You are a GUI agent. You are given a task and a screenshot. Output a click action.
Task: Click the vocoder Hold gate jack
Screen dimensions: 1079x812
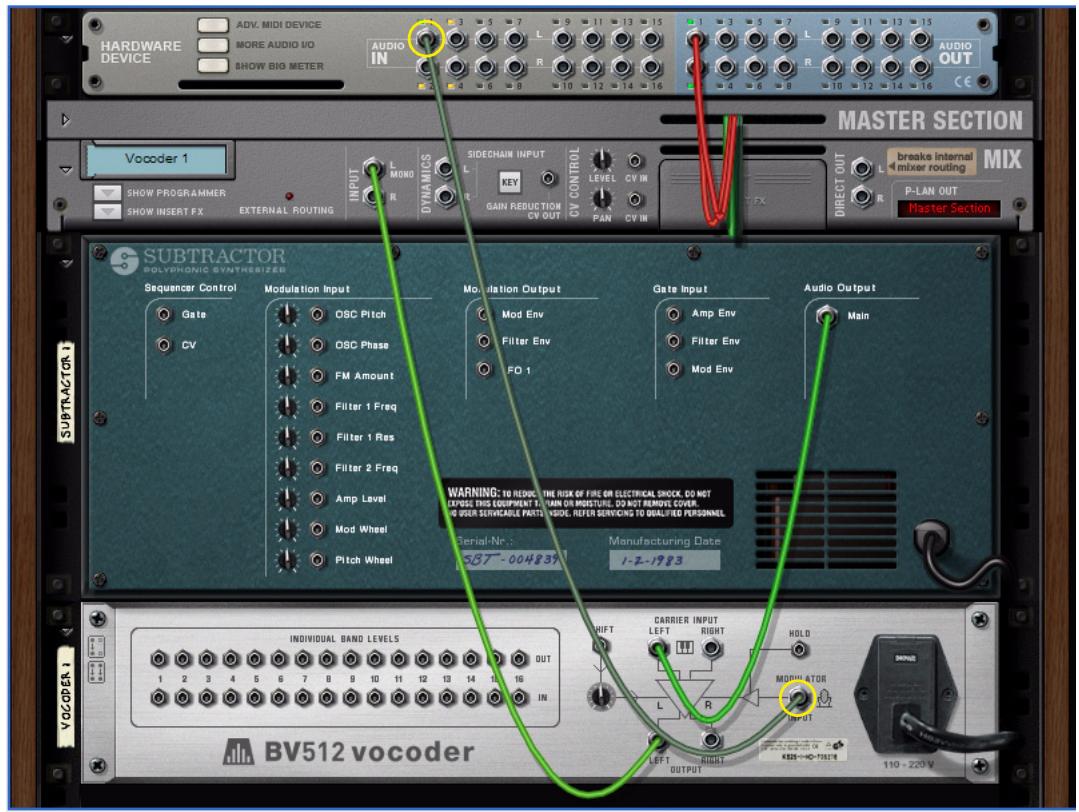pos(798,649)
